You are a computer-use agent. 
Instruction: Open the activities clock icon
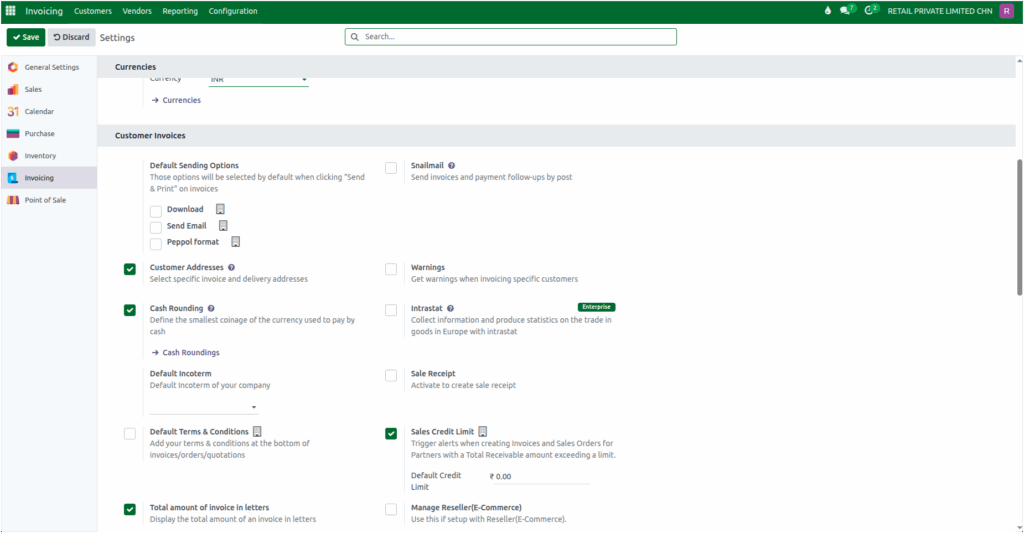[x=871, y=10]
